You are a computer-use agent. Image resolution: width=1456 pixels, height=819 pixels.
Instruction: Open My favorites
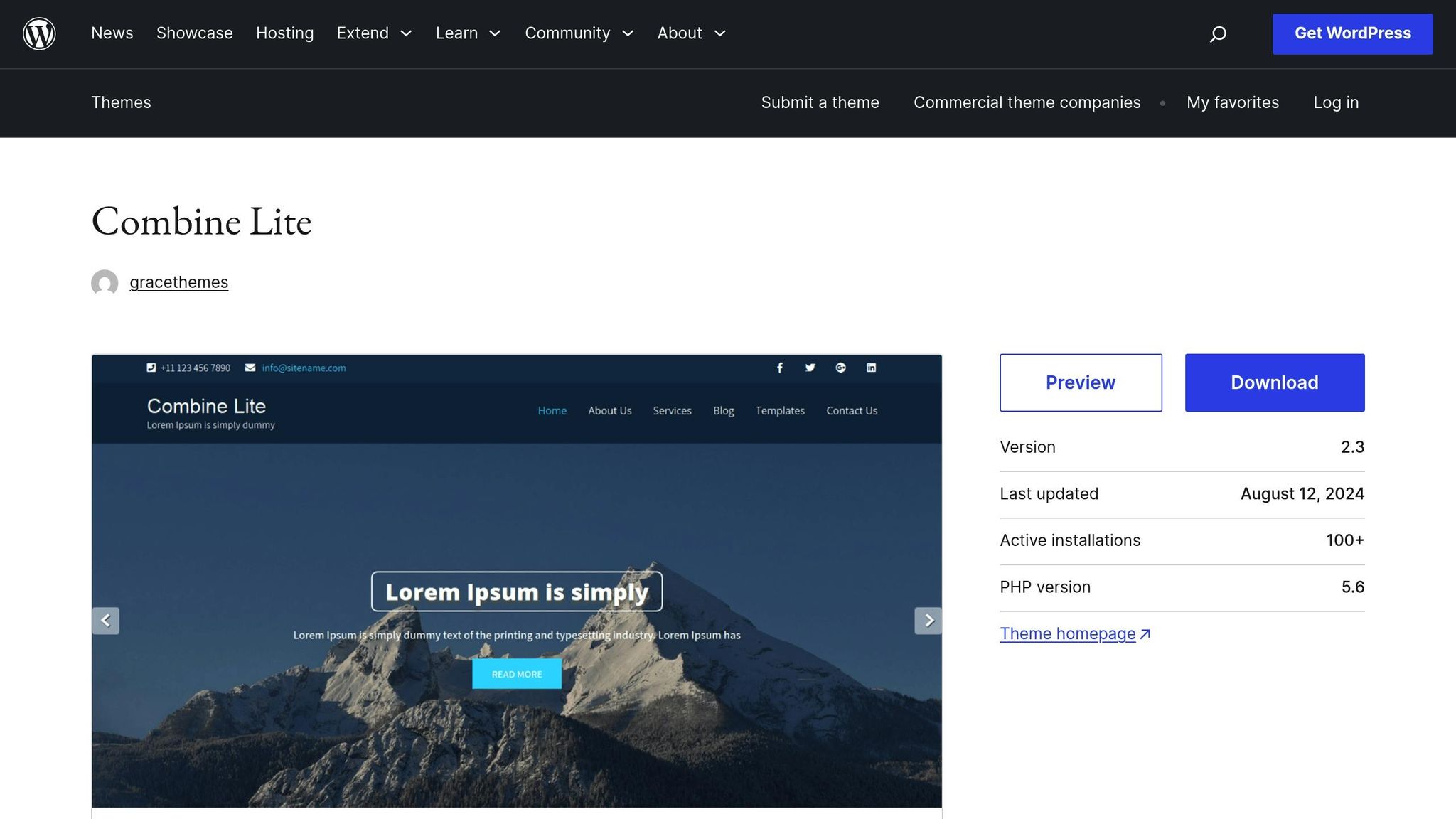[x=1233, y=102]
